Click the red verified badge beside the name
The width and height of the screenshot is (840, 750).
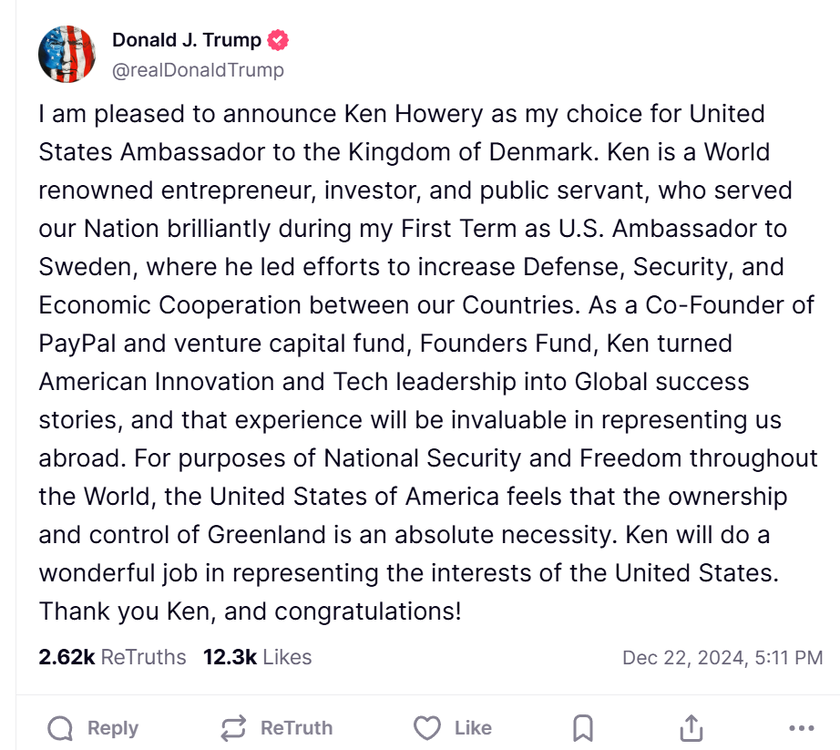pos(279,41)
